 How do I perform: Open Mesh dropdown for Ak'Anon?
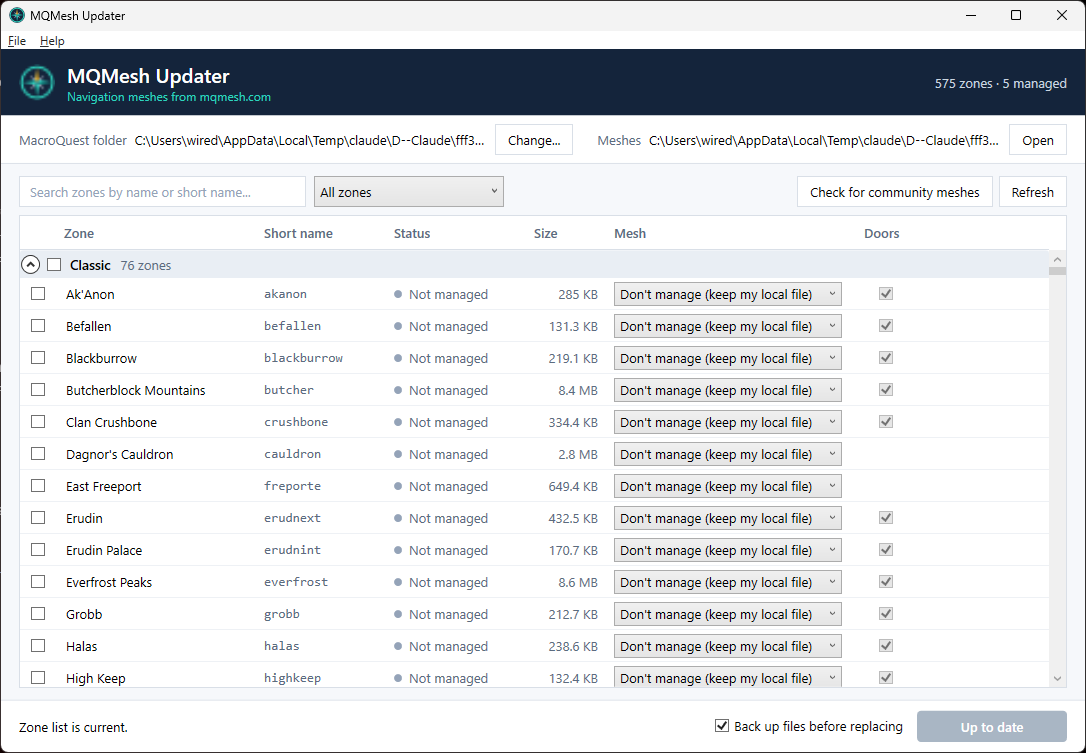tap(728, 294)
